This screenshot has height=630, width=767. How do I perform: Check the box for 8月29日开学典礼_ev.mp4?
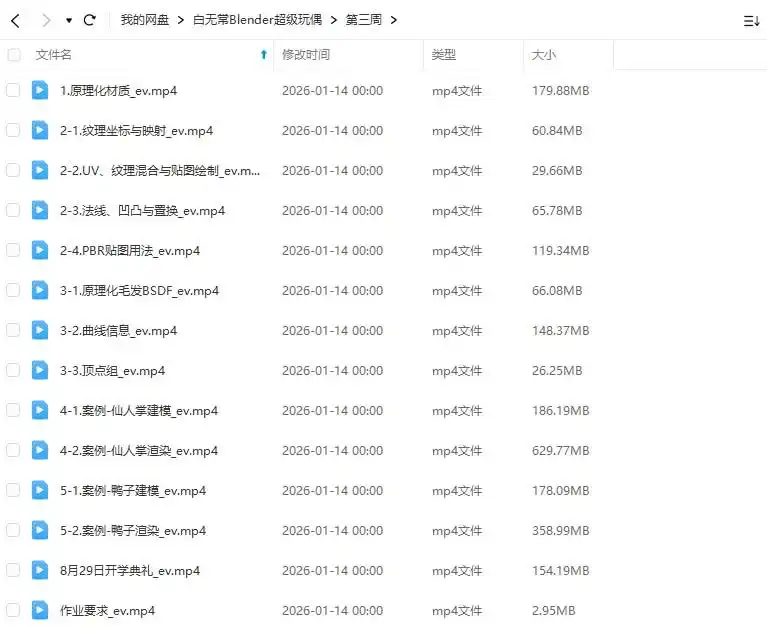(13, 570)
